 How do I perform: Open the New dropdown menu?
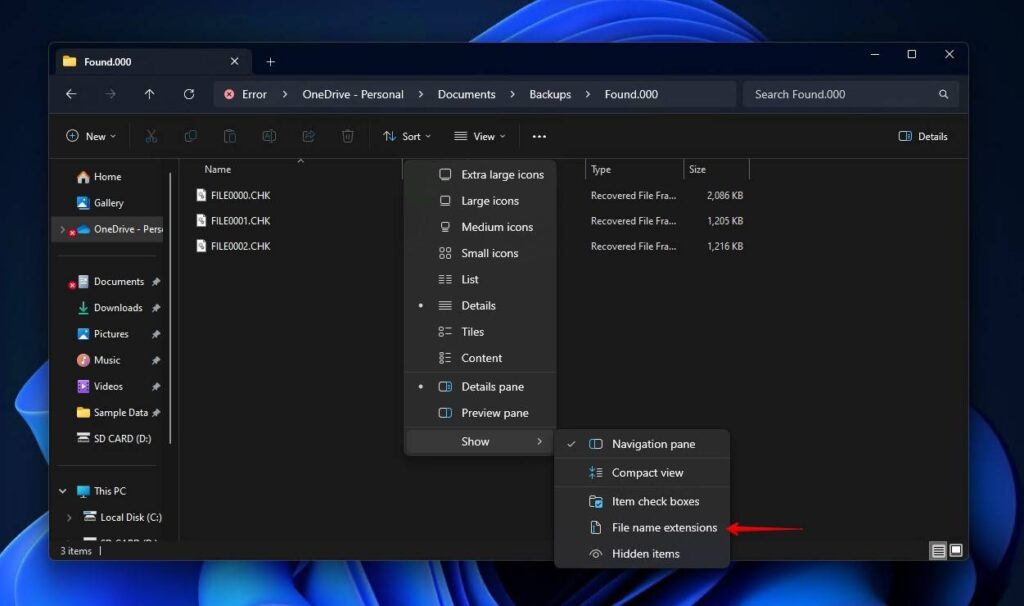click(90, 136)
